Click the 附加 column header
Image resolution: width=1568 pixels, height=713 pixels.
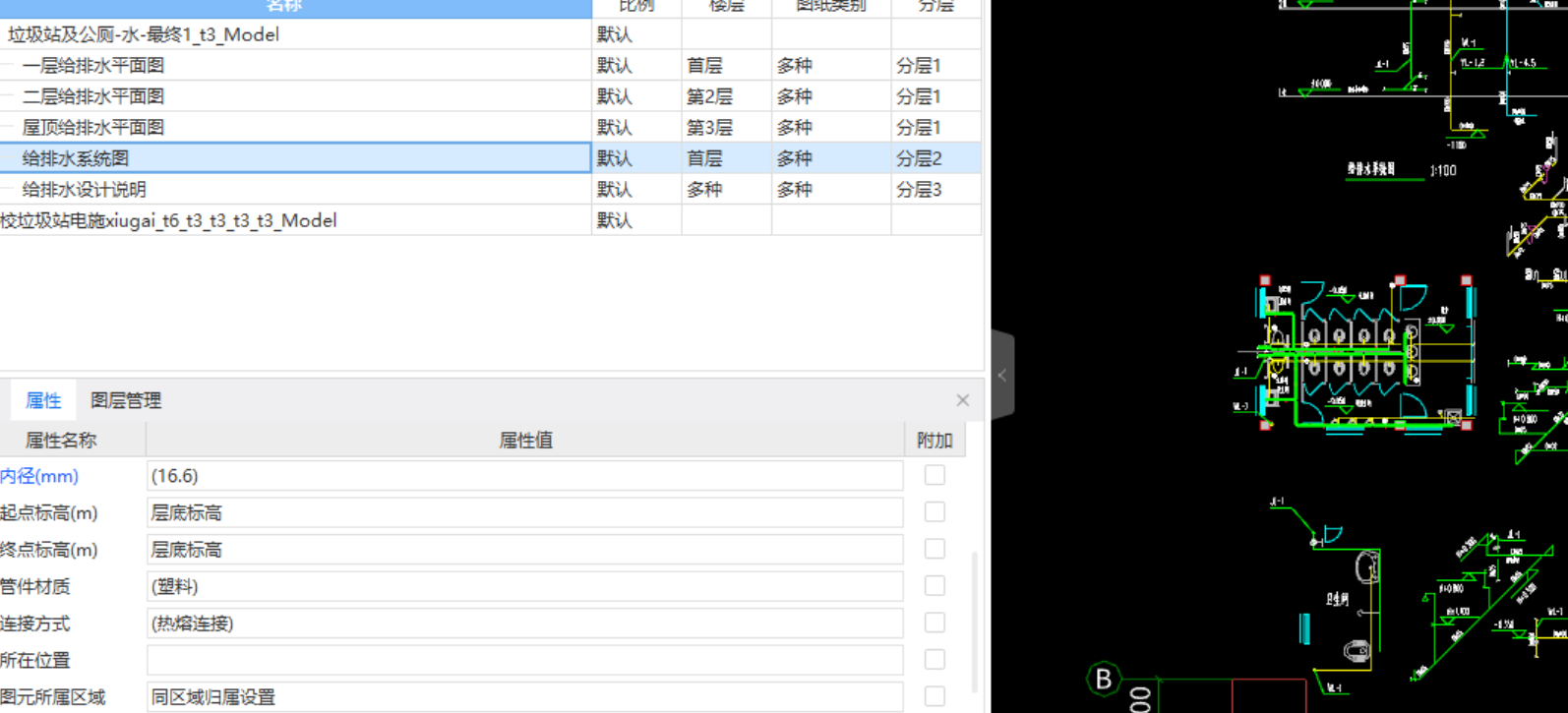[935, 441]
